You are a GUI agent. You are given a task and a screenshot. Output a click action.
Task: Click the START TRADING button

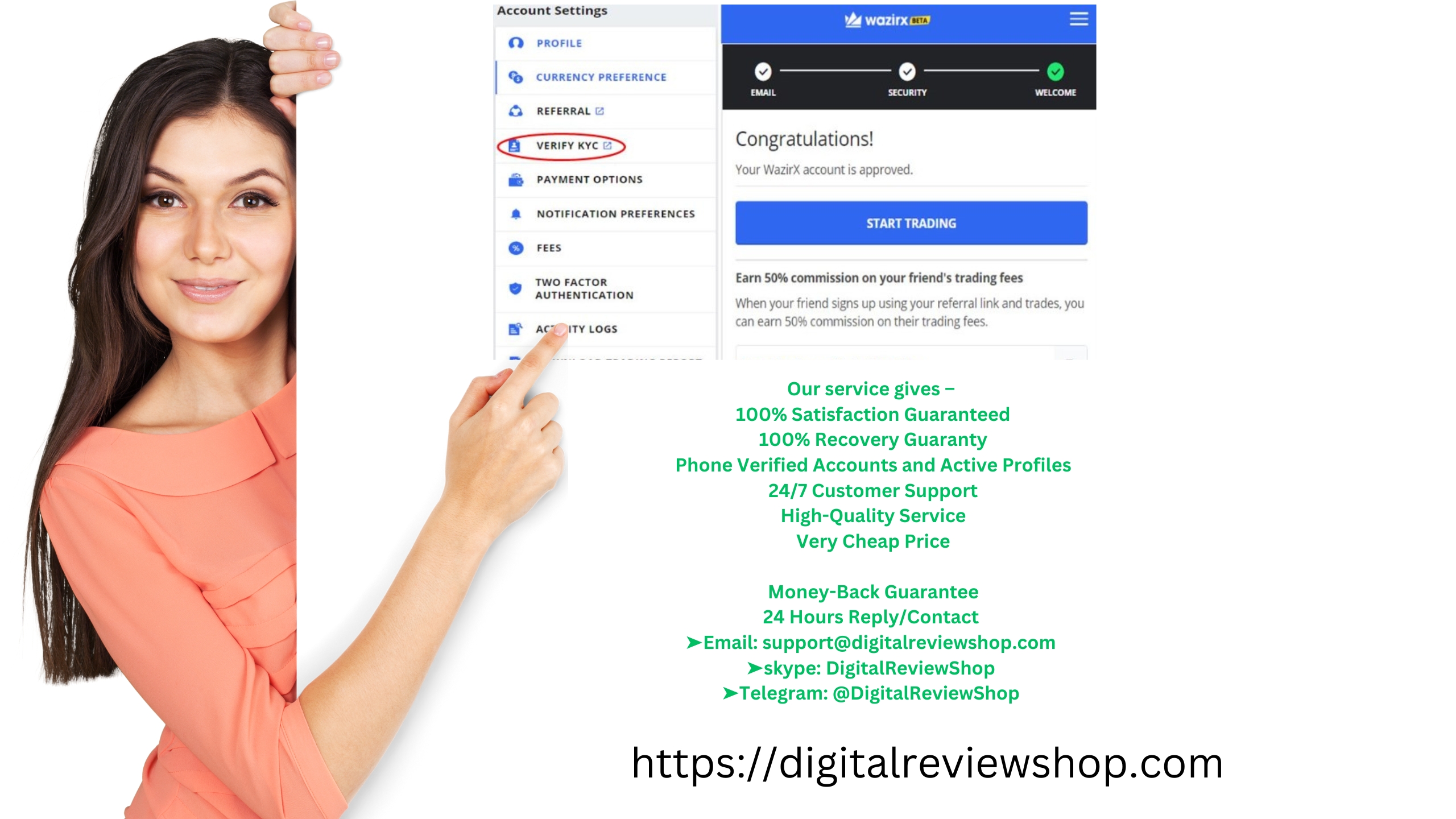(910, 222)
